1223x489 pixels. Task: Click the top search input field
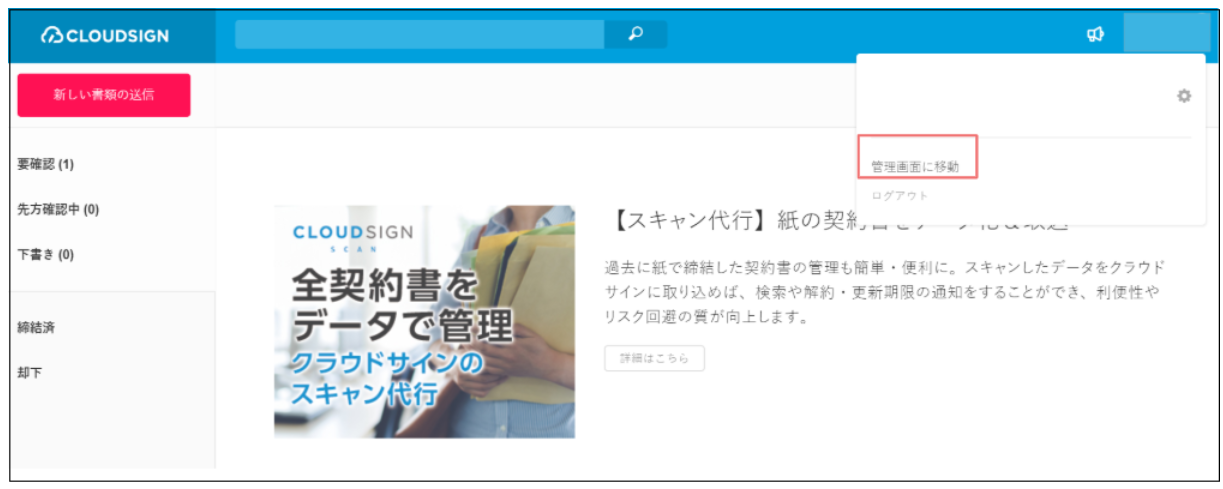(420, 34)
